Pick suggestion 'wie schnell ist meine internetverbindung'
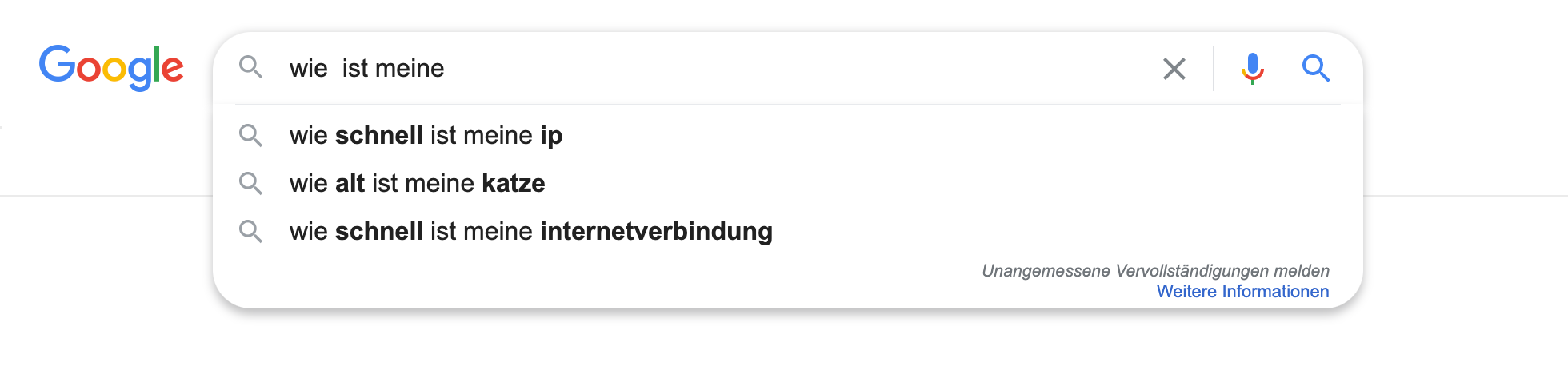The image size is (1568, 390). click(x=530, y=231)
